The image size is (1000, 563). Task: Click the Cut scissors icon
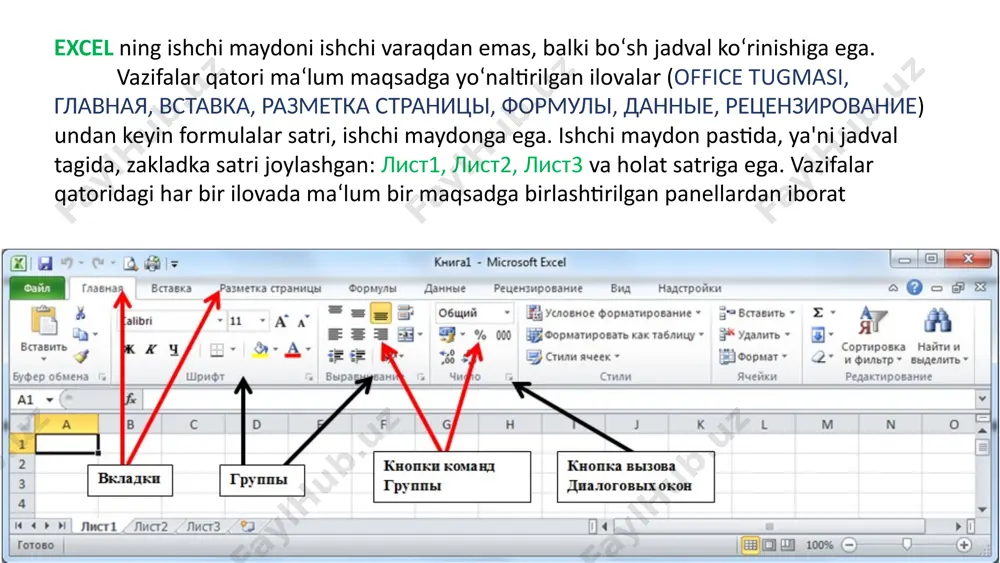[80, 313]
